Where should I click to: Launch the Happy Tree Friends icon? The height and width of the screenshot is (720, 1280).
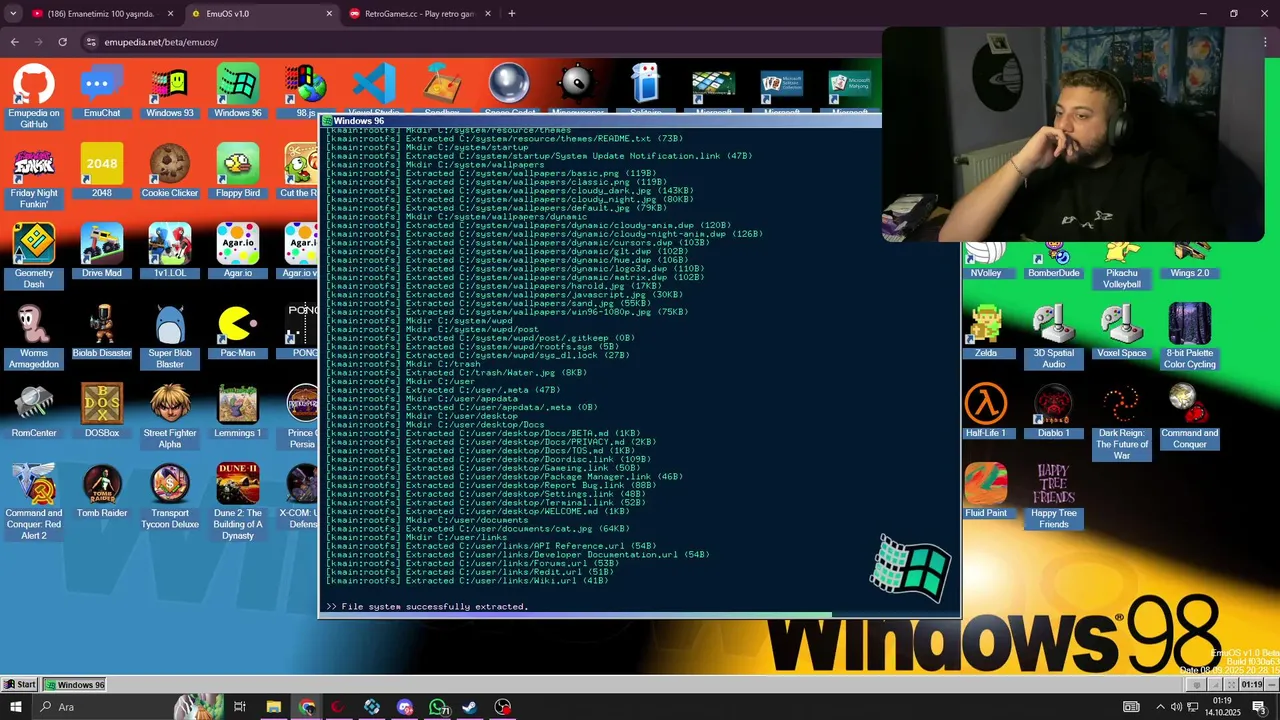click(1054, 496)
